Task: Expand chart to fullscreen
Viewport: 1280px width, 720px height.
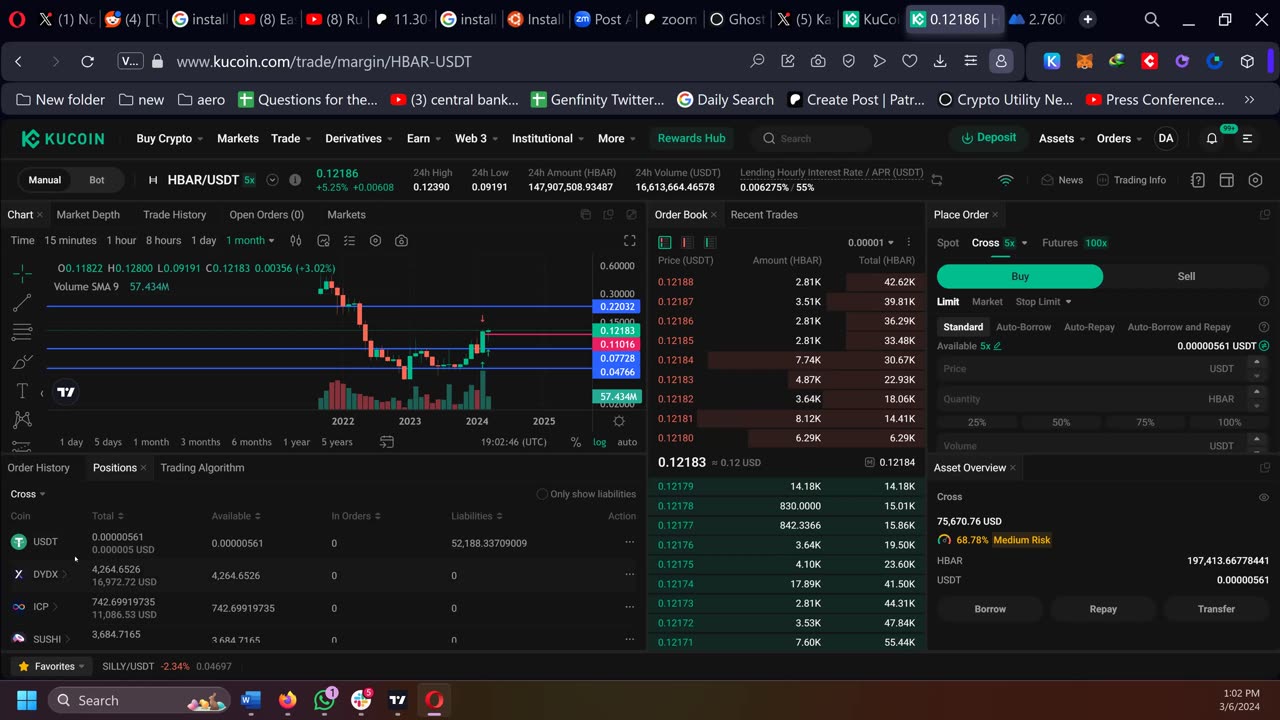Action: [x=629, y=241]
